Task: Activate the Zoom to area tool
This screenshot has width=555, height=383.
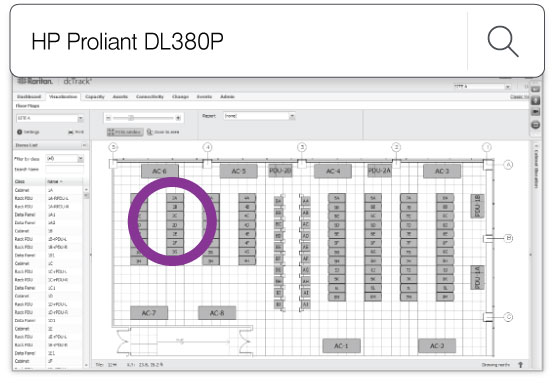Action: pyautogui.click(x=163, y=132)
